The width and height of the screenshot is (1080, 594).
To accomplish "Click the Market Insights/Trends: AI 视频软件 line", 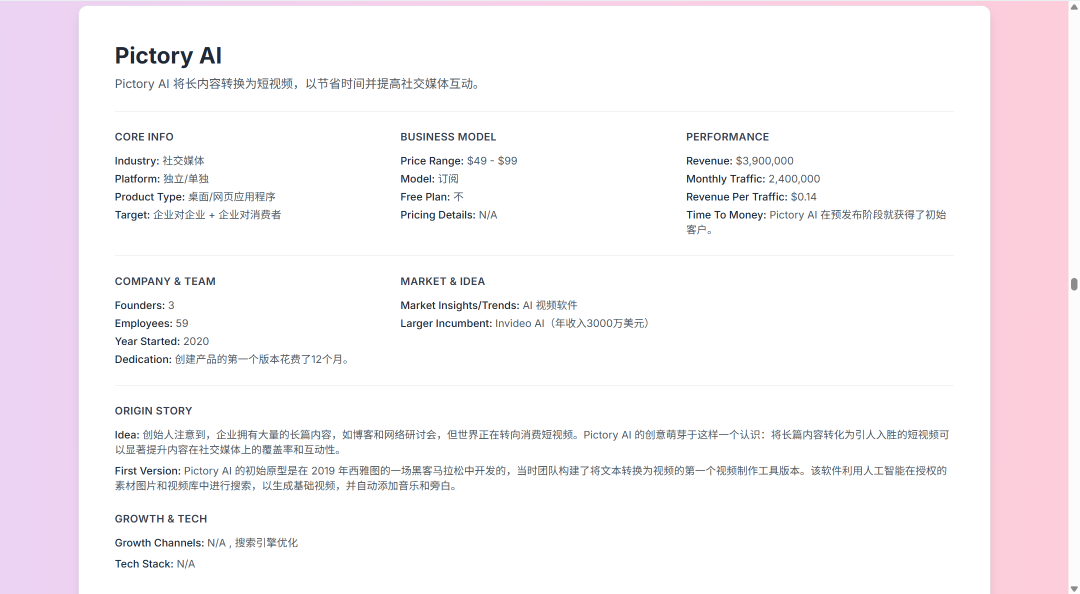I will pyautogui.click(x=489, y=305).
